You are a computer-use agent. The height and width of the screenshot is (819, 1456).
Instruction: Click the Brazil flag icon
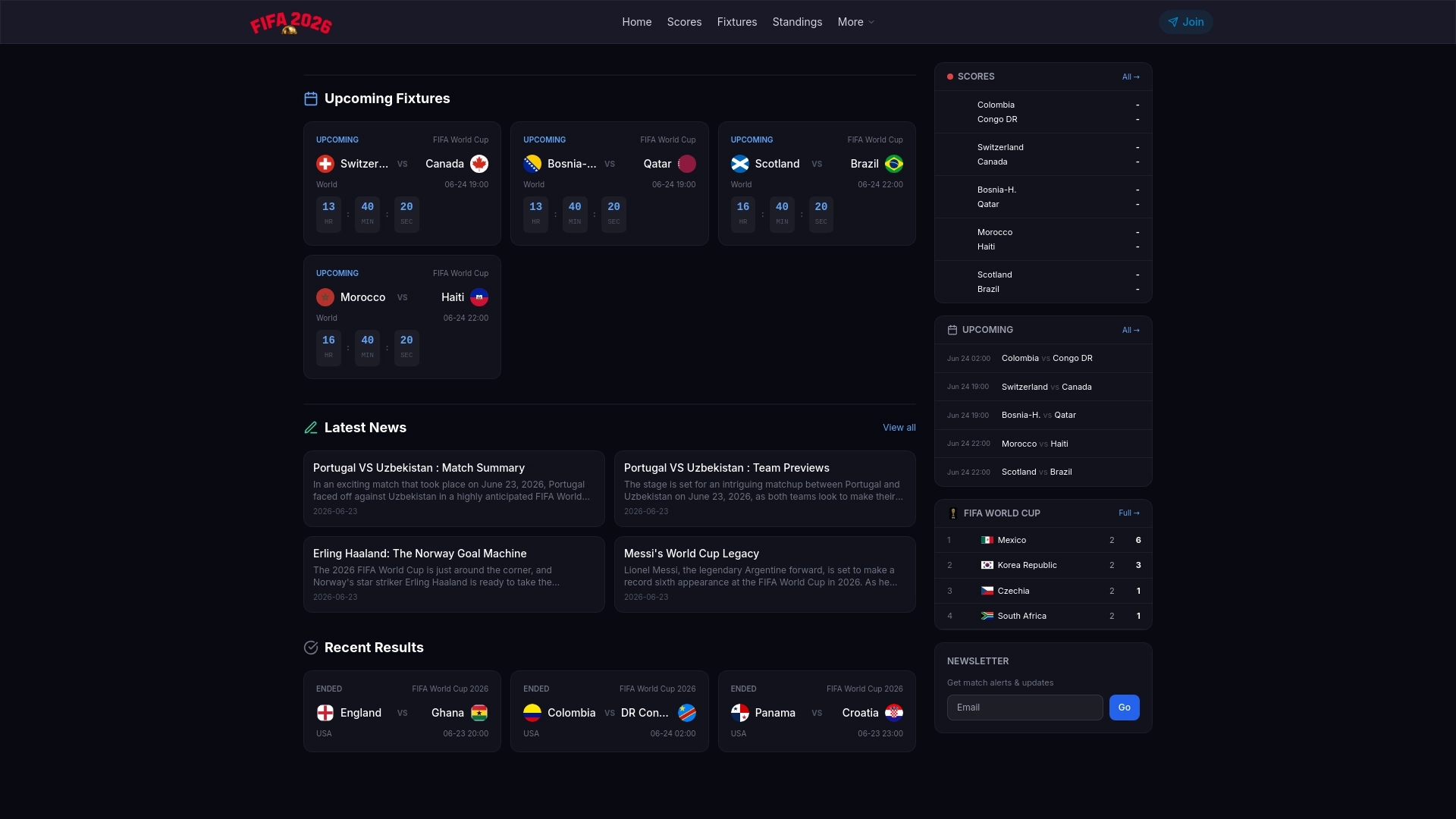coord(894,164)
